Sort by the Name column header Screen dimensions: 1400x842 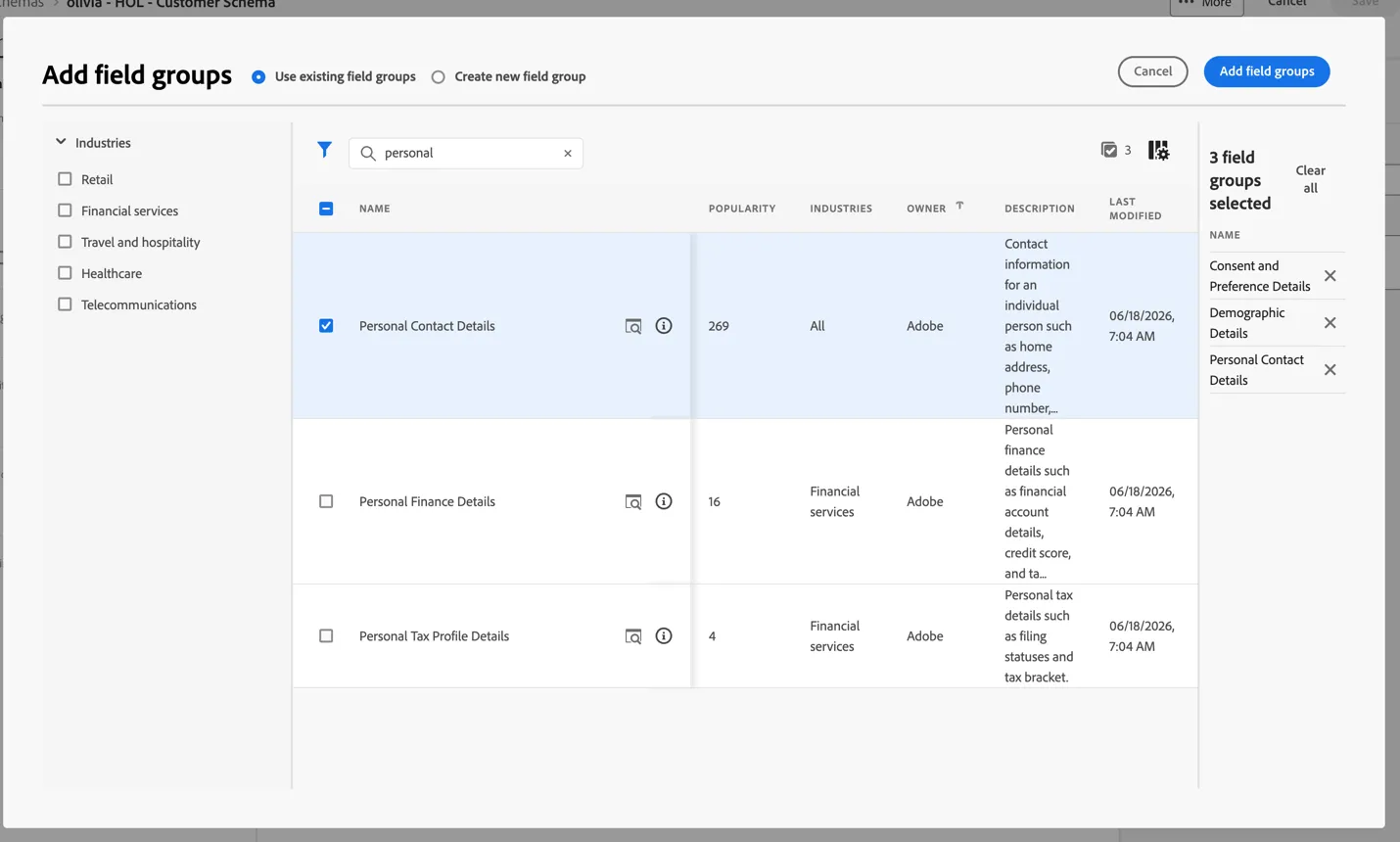pos(375,209)
